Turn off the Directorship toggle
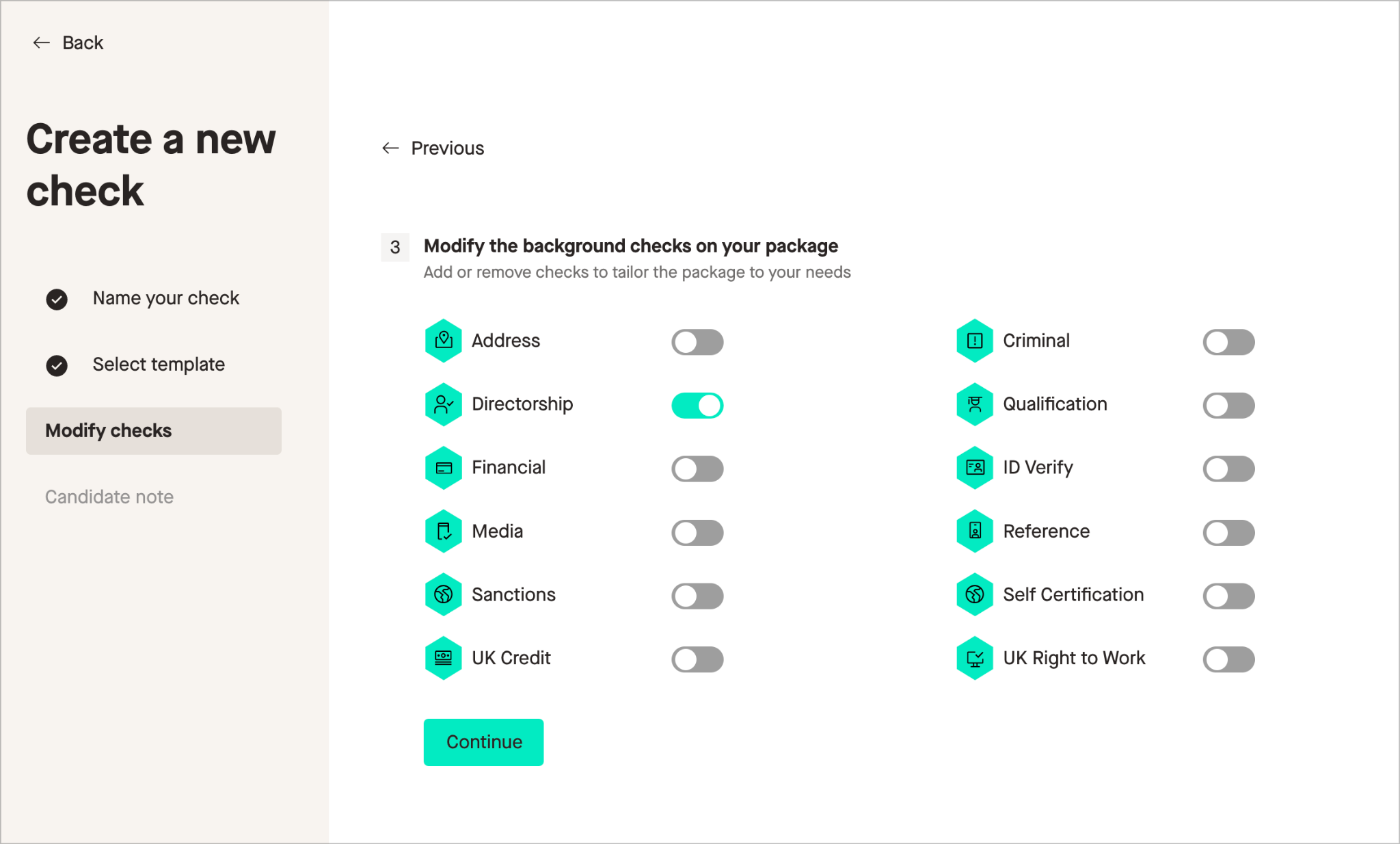 point(697,406)
